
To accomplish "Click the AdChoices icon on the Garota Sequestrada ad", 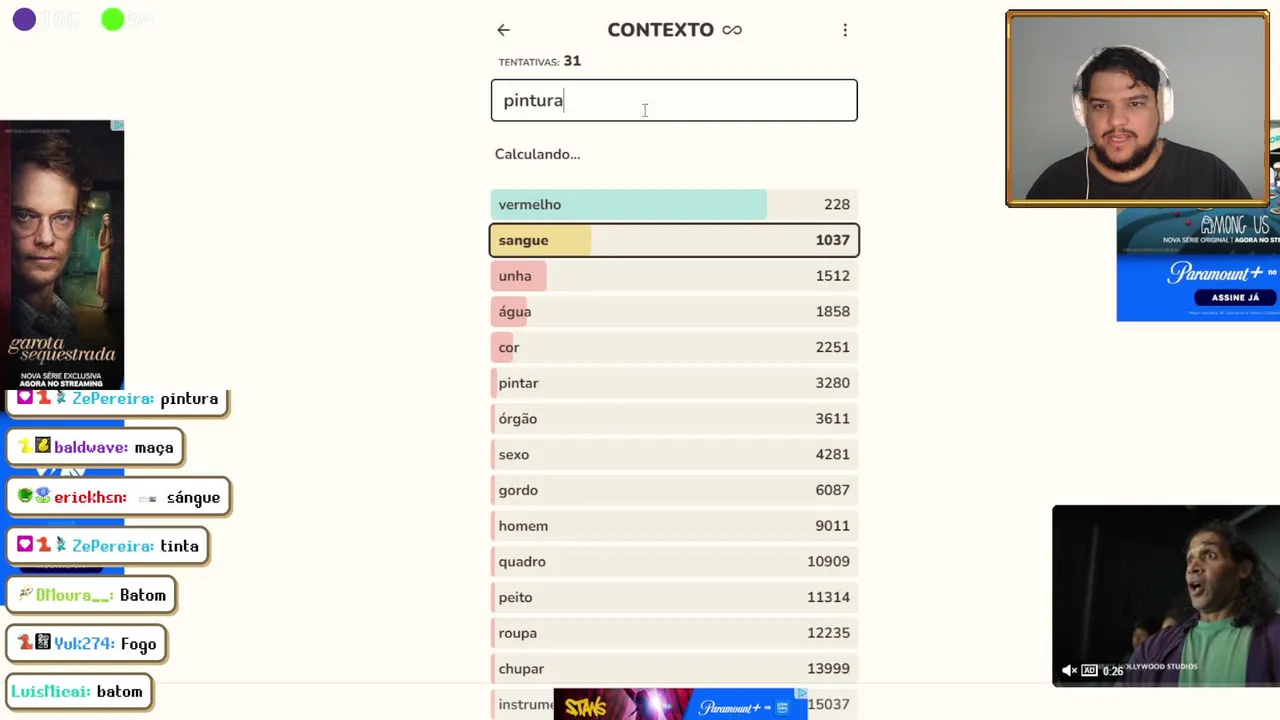I will tap(117, 125).
